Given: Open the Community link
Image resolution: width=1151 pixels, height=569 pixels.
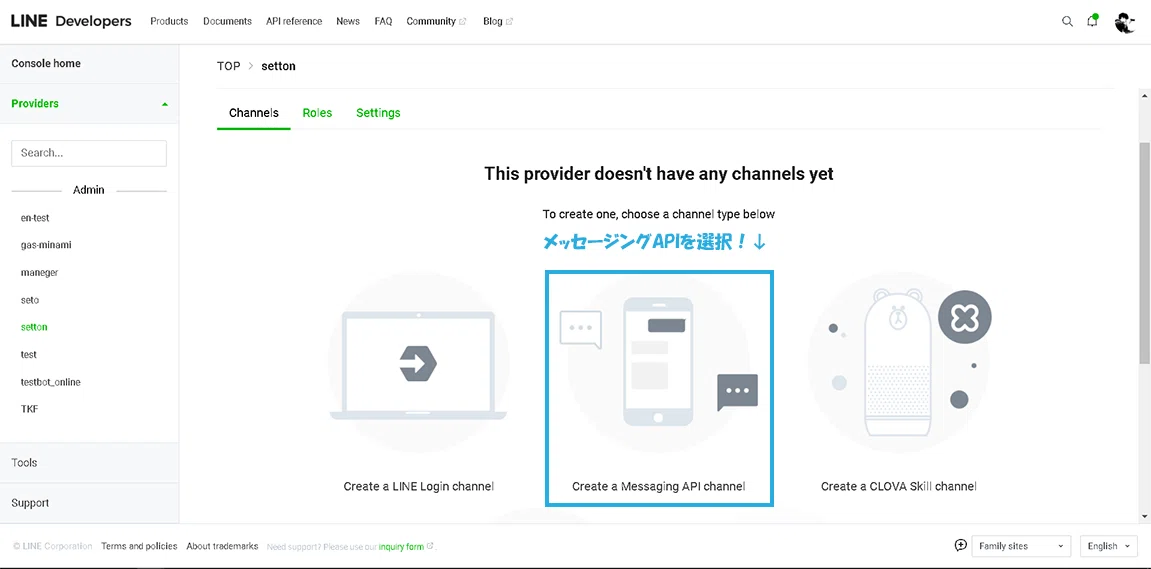Looking at the screenshot, I should 431,21.
